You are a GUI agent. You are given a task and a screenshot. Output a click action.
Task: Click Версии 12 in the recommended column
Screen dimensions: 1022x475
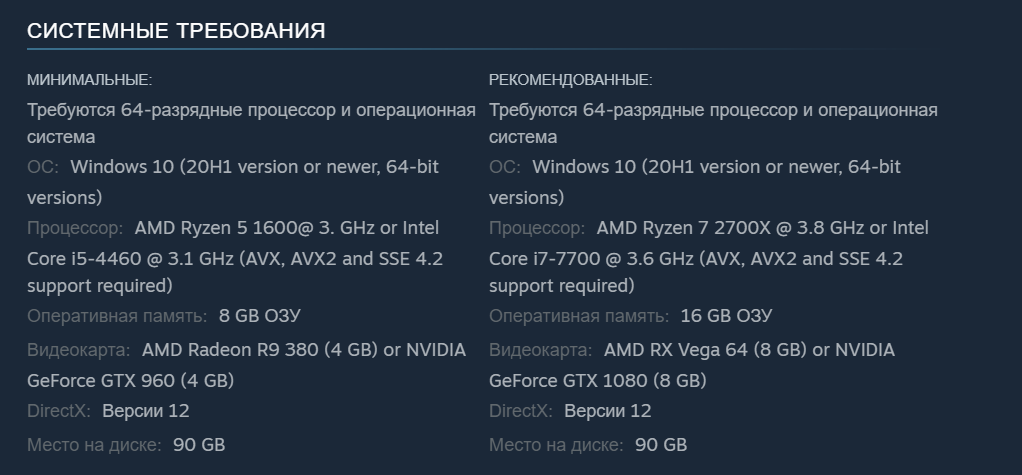click(607, 411)
